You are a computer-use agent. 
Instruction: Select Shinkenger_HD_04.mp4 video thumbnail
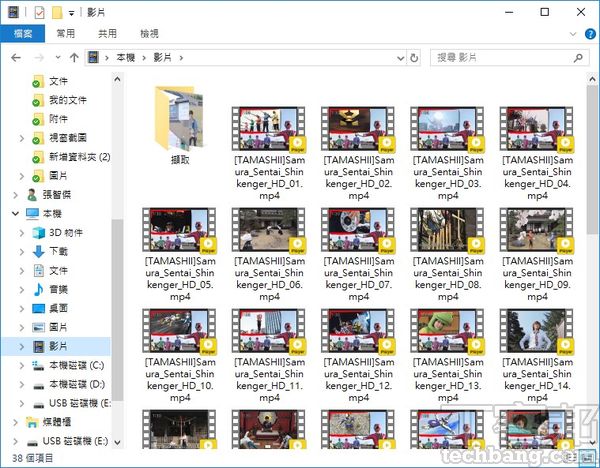pyautogui.click(x=537, y=129)
